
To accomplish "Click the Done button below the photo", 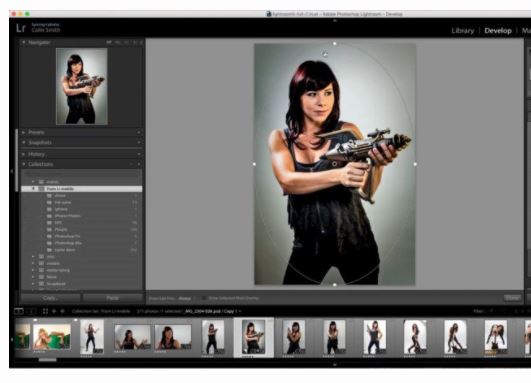I will tap(512, 298).
